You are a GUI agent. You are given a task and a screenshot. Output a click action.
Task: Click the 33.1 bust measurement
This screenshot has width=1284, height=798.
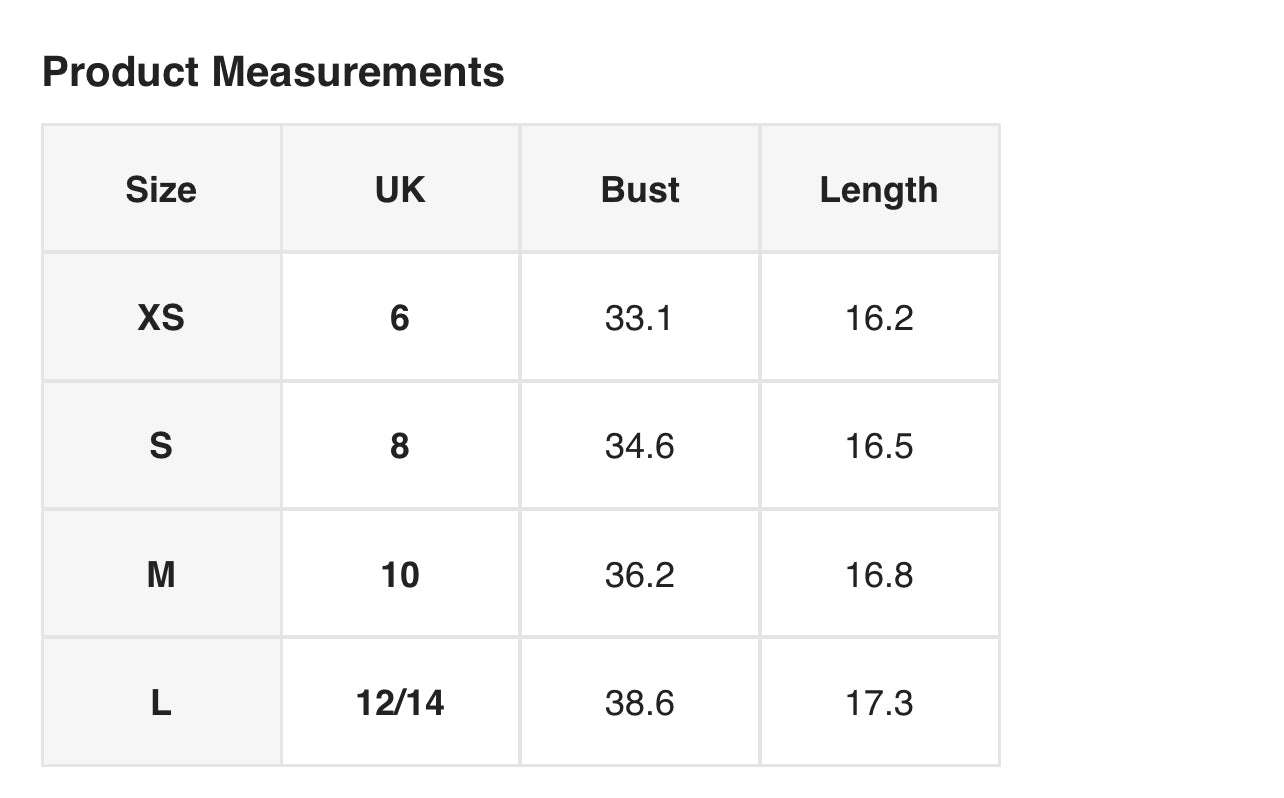click(x=640, y=317)
